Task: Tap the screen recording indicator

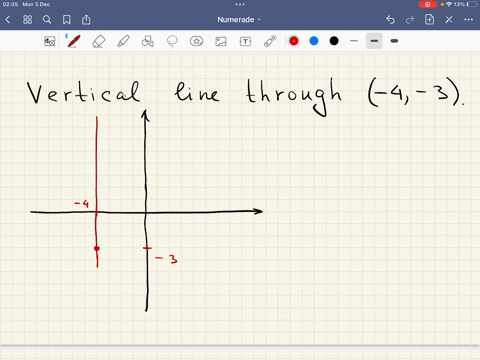Action: click(427, 4)
